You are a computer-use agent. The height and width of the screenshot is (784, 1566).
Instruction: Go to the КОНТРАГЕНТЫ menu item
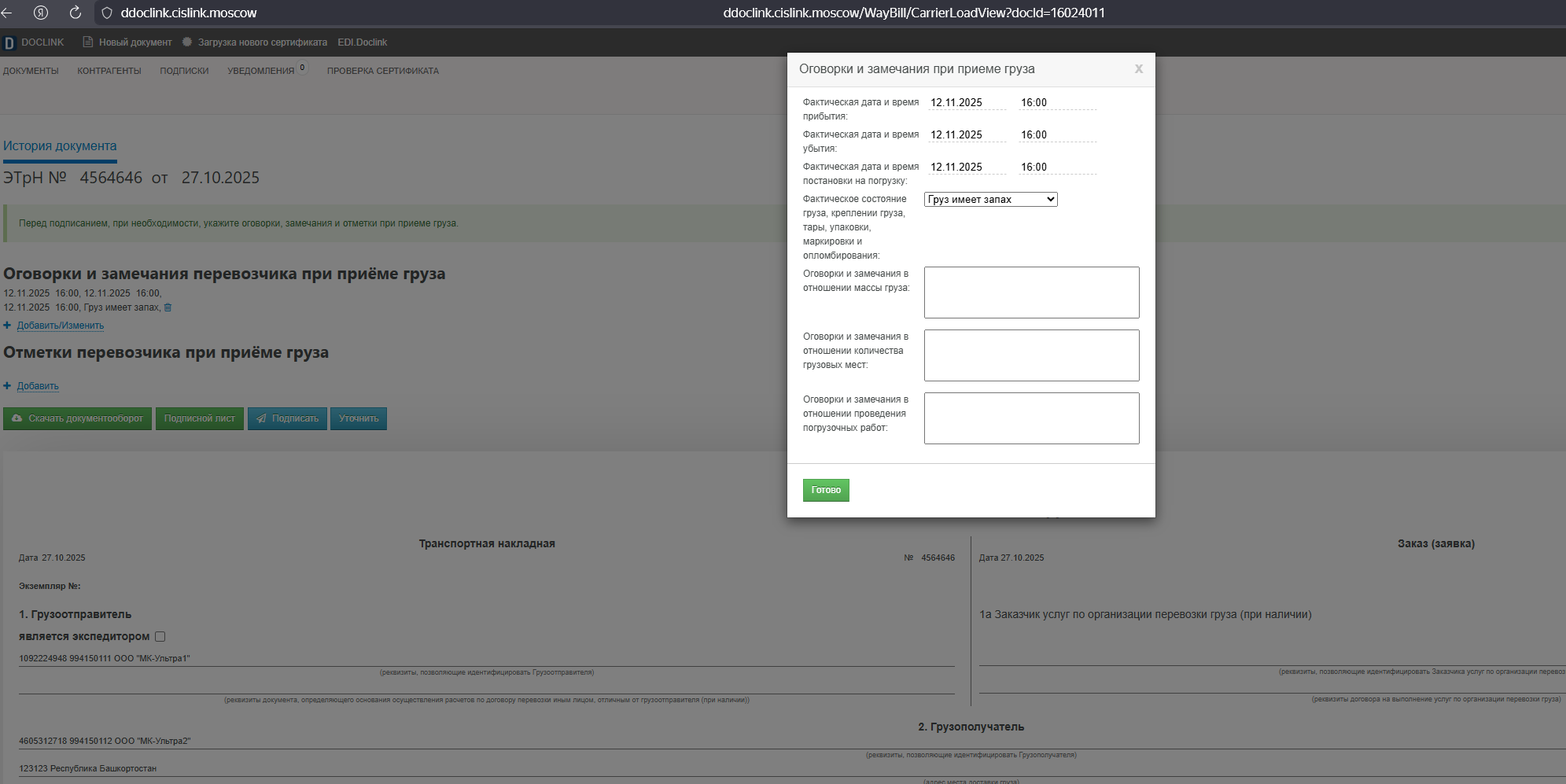[109, 71]
